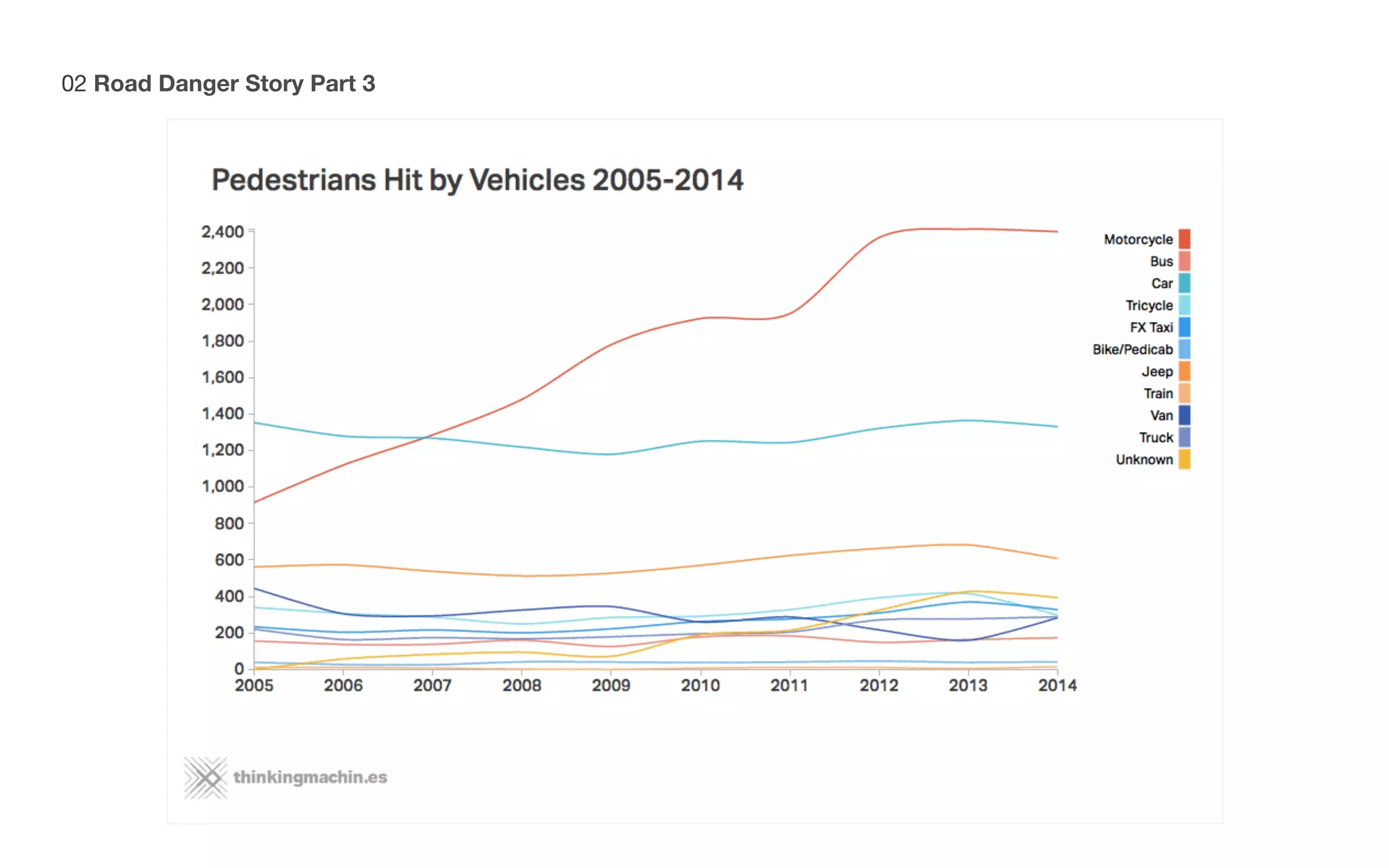Click the Car legend color swatch
1389x868 pixels.
coord(1184,283)
